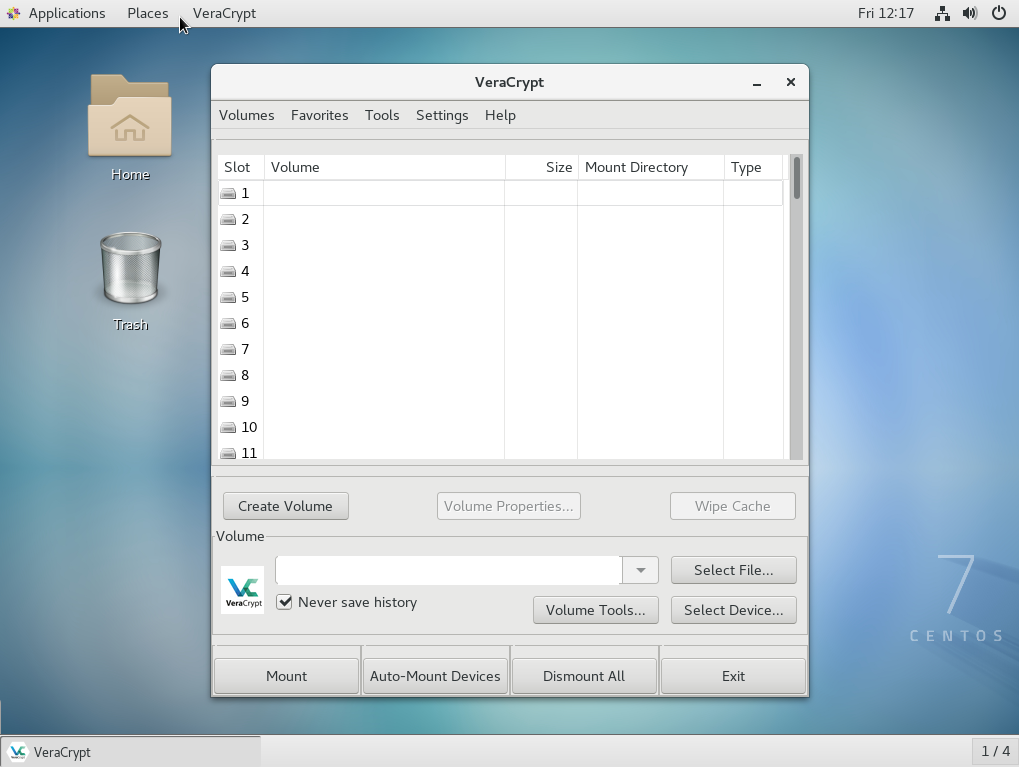Image resolution: width=1019 pixels, height=767 pixels.
Task: Select the Trash desktop icon
Action: [x=131, y=281]
